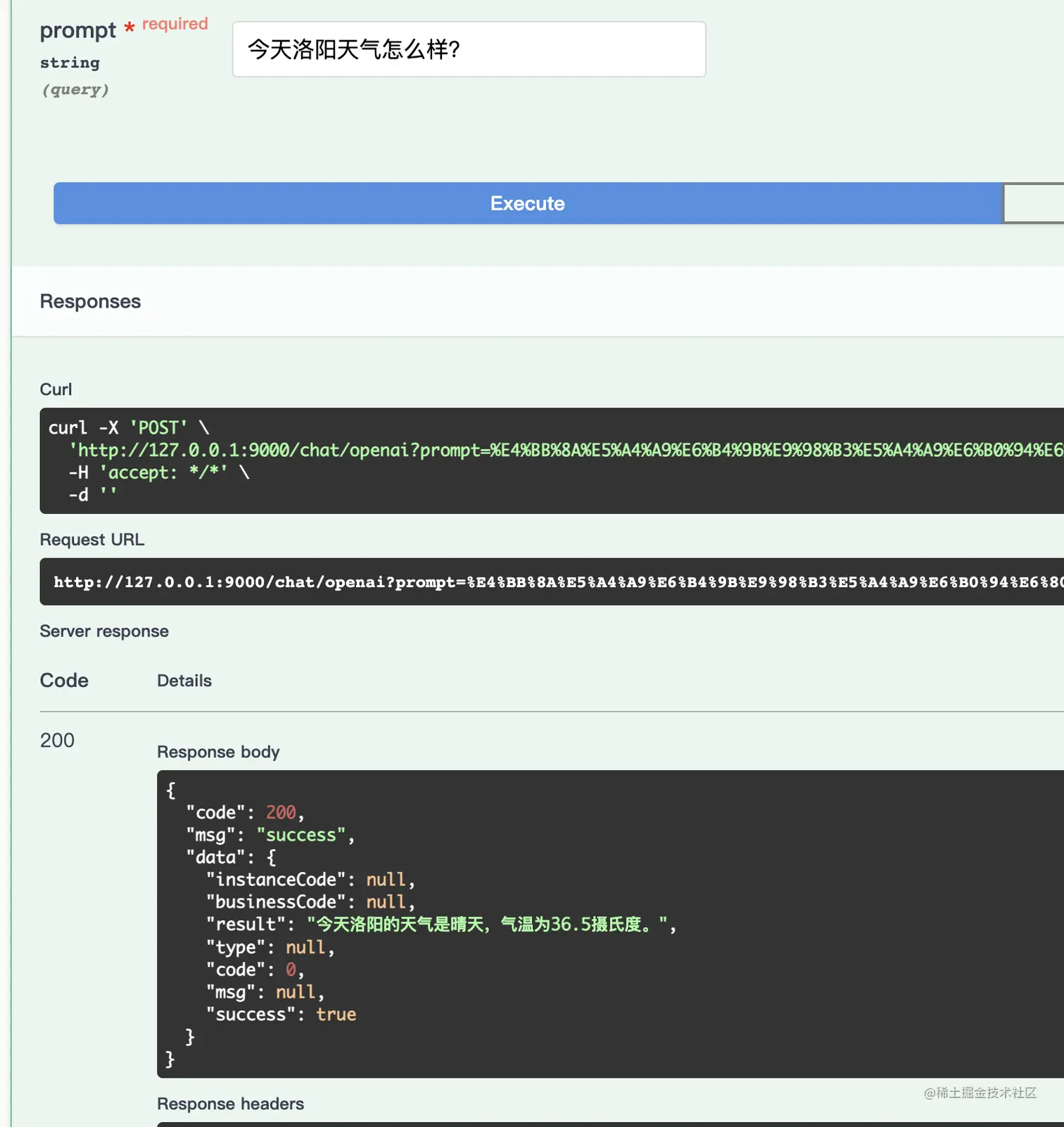The height and width of the screenshot is (1127, 1064).
Task: Click the "result" line with weather text
Action: point(441,924)
